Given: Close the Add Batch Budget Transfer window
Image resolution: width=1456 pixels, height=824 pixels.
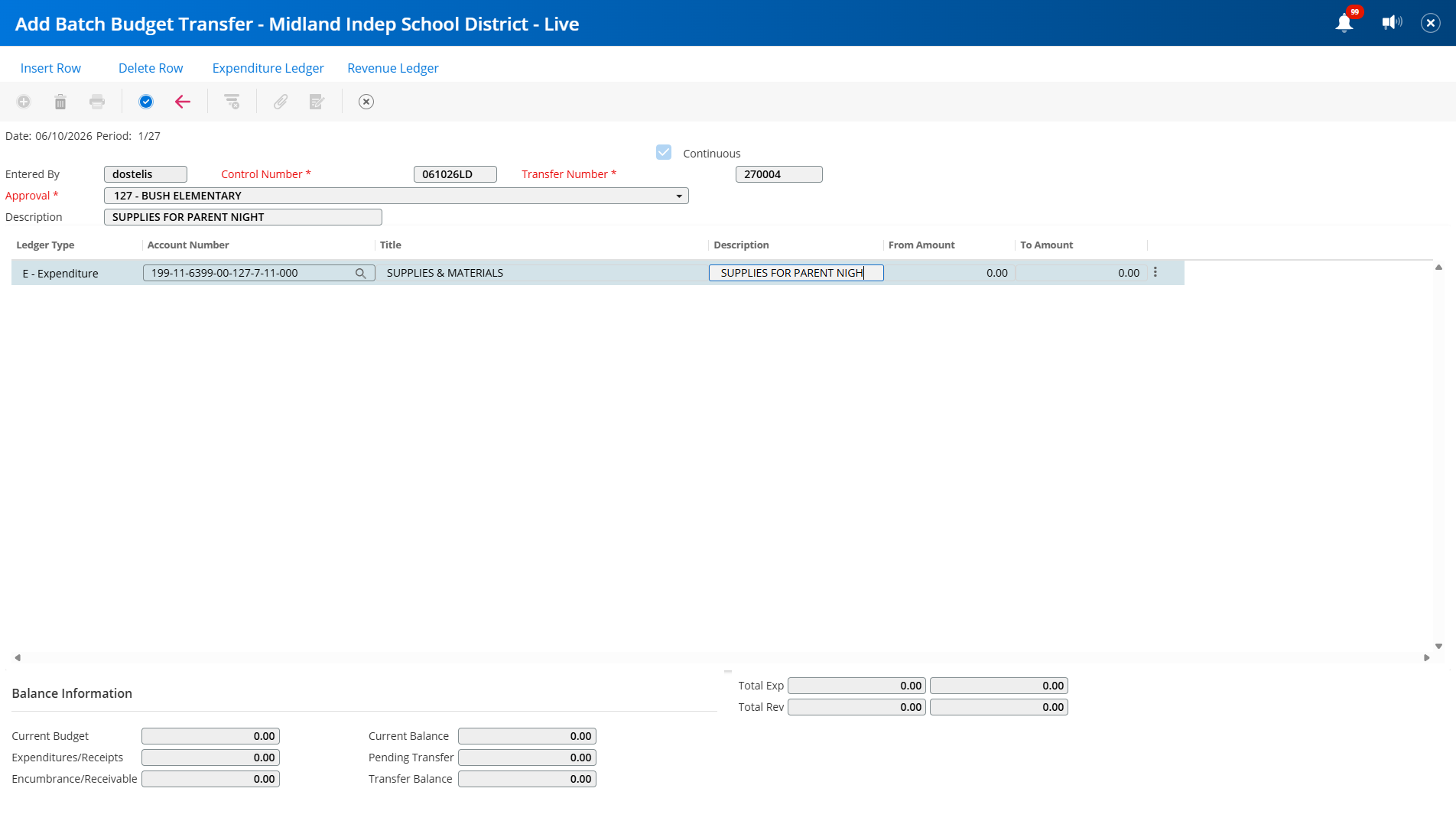Looking at the screenshot, I should coord(1431,23).
